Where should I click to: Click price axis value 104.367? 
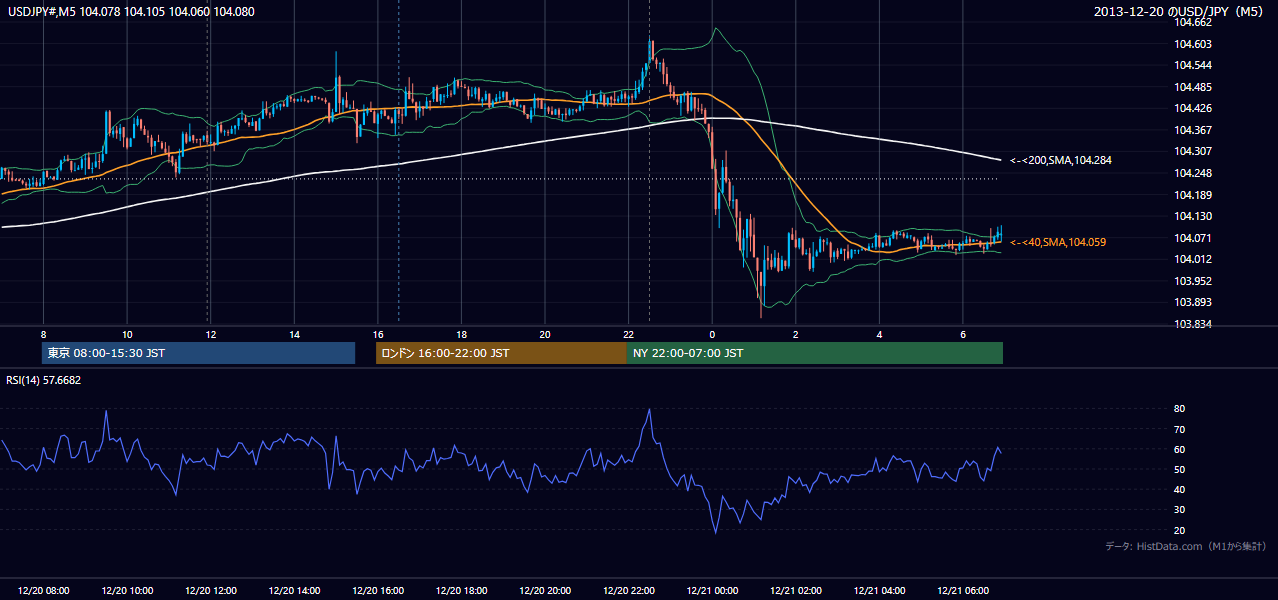point(1194,130)
